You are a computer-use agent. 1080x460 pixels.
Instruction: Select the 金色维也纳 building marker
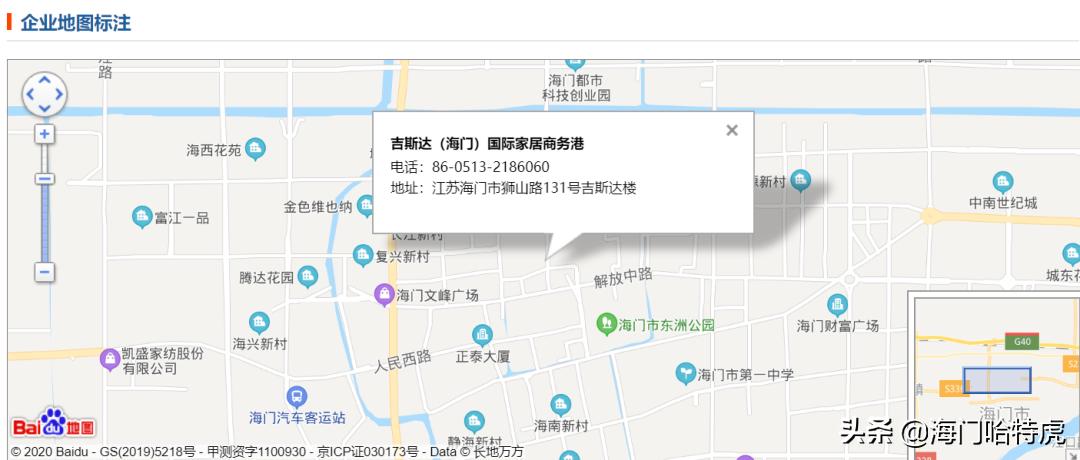(x=365, y=205)
